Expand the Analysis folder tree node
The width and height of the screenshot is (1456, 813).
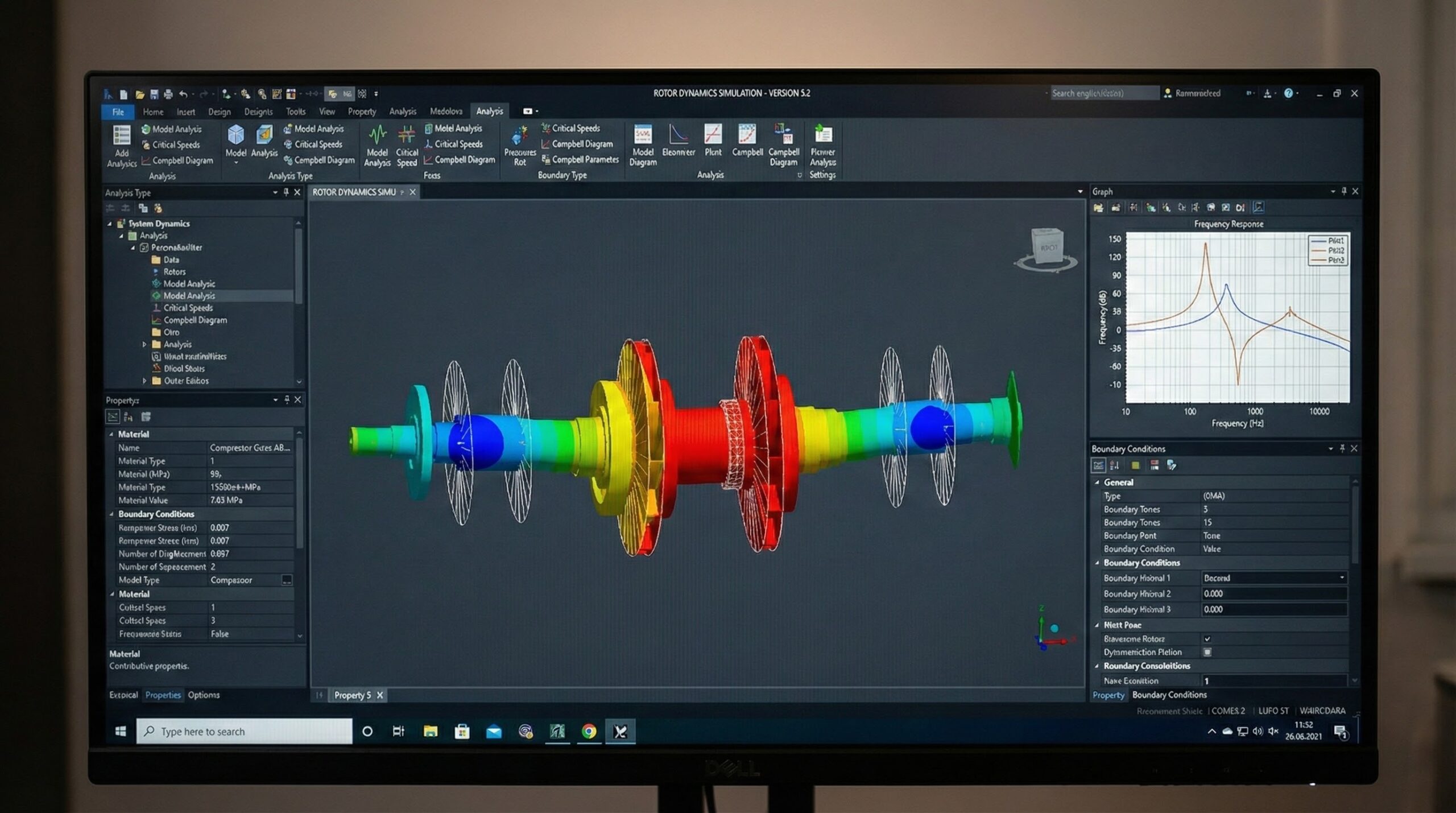(144, 344)
